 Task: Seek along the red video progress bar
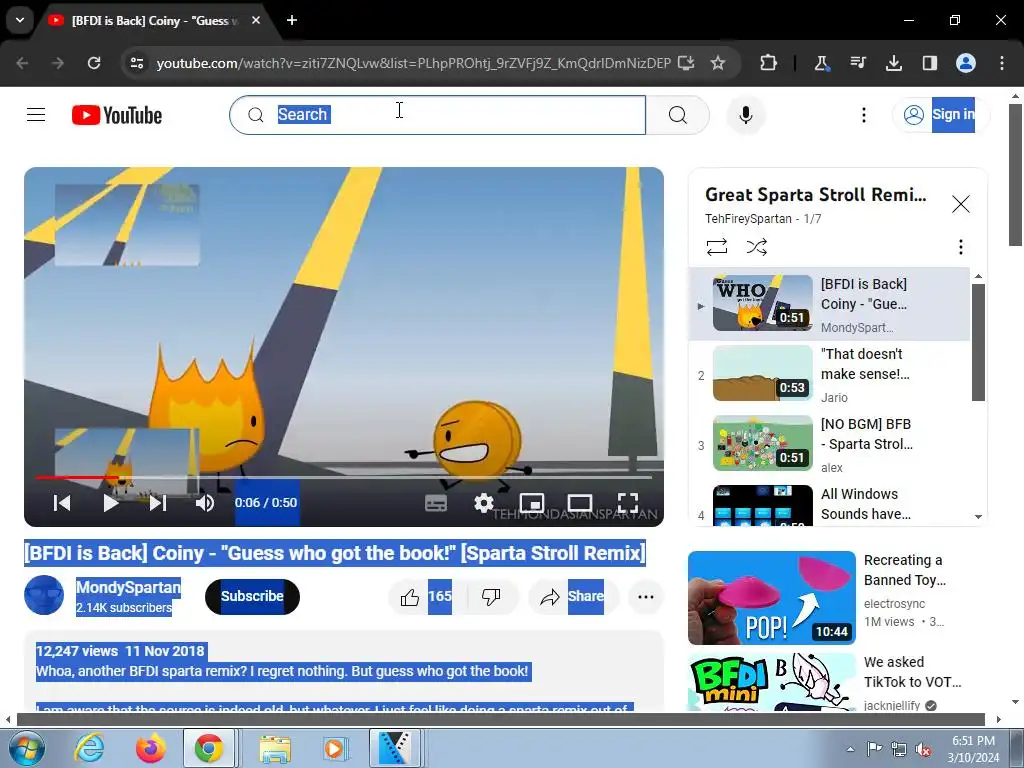point(344,477)
